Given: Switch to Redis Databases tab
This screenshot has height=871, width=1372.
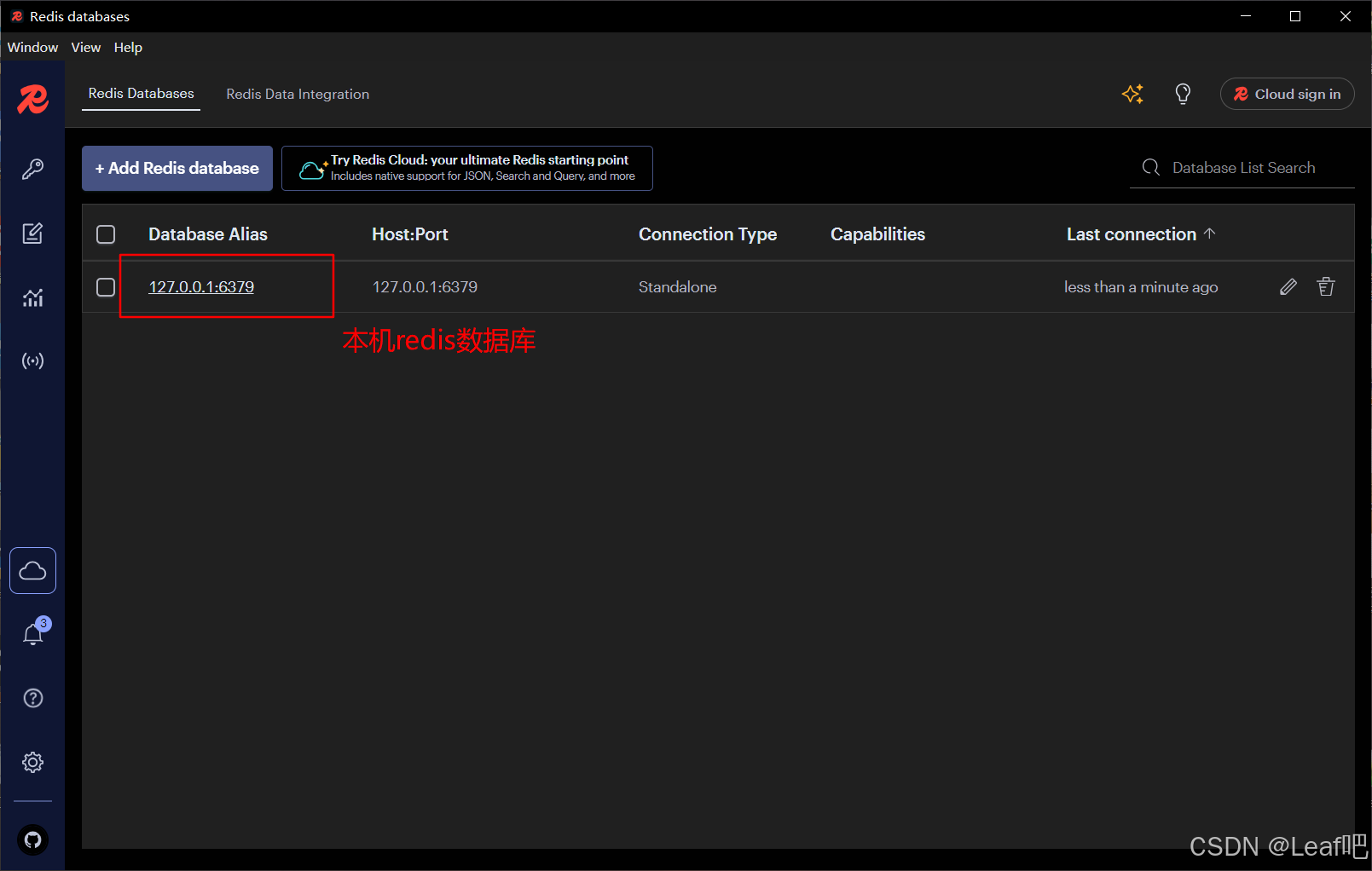Looking at the screenshot, I should click(142, 94).
